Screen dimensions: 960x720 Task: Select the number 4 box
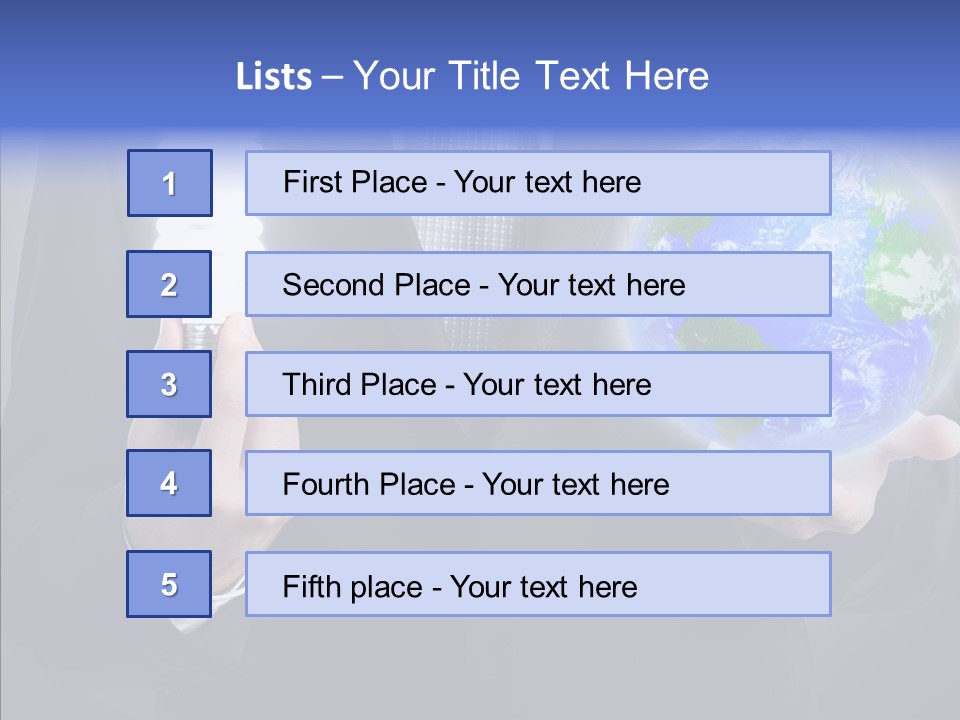click(x=169, y=483)
